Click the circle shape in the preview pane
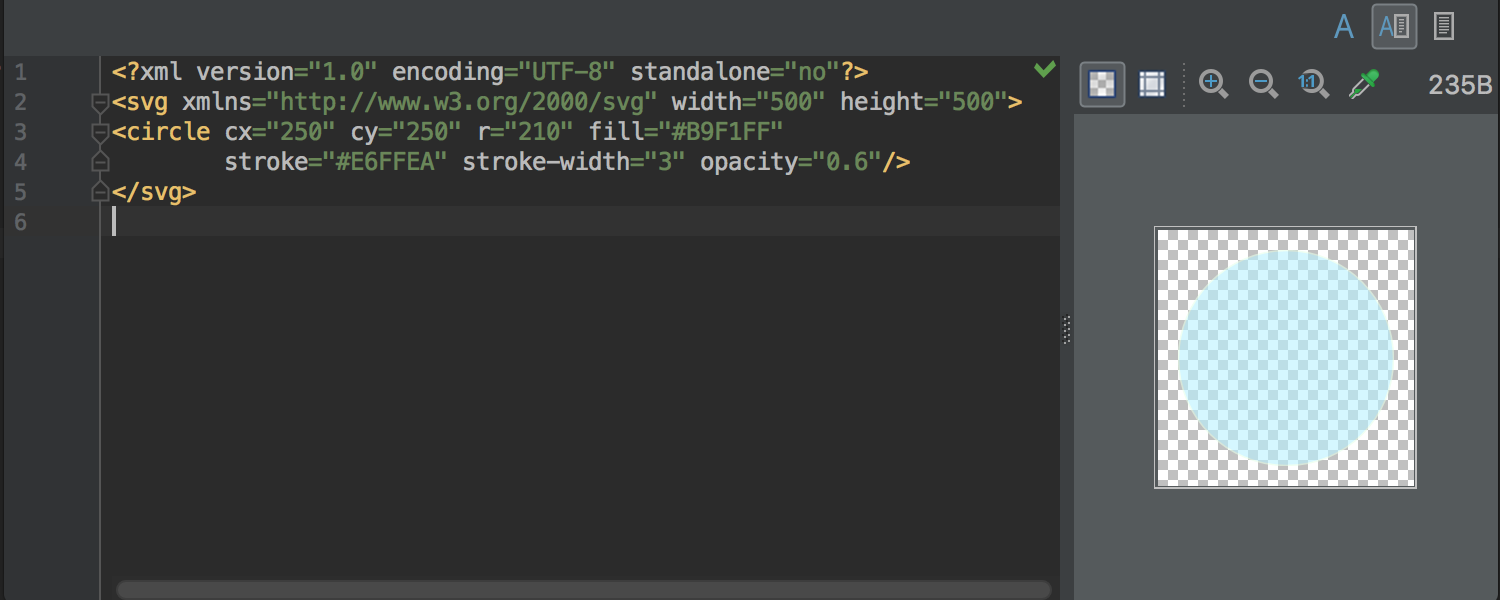 [x=1285, y=357]
